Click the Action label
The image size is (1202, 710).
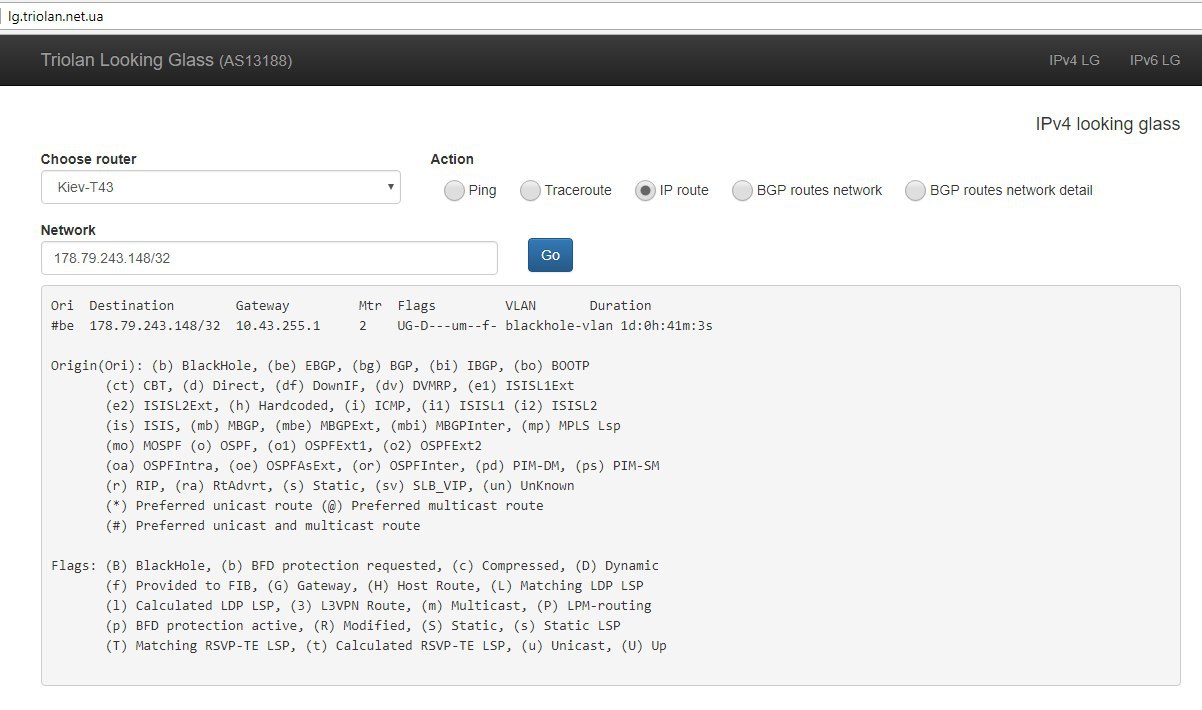click(452, 159)
